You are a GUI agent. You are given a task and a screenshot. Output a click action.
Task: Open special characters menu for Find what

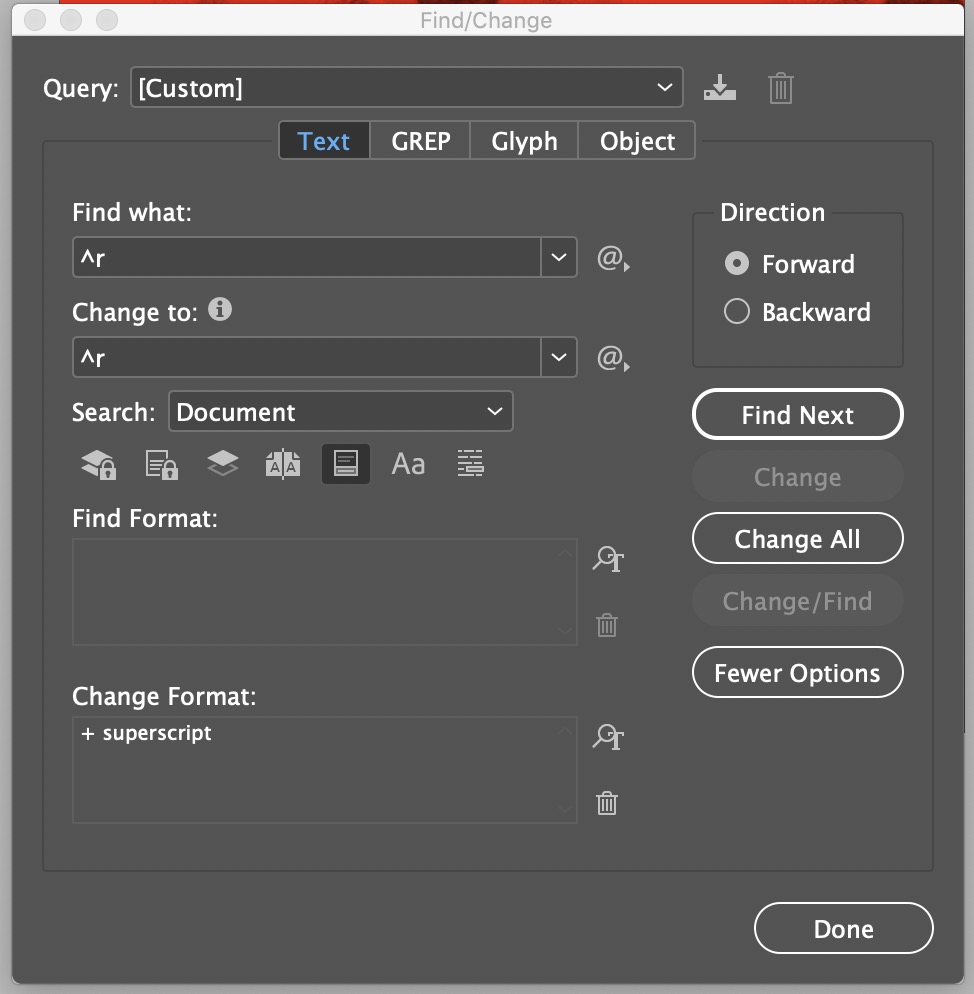coord(612,260)
